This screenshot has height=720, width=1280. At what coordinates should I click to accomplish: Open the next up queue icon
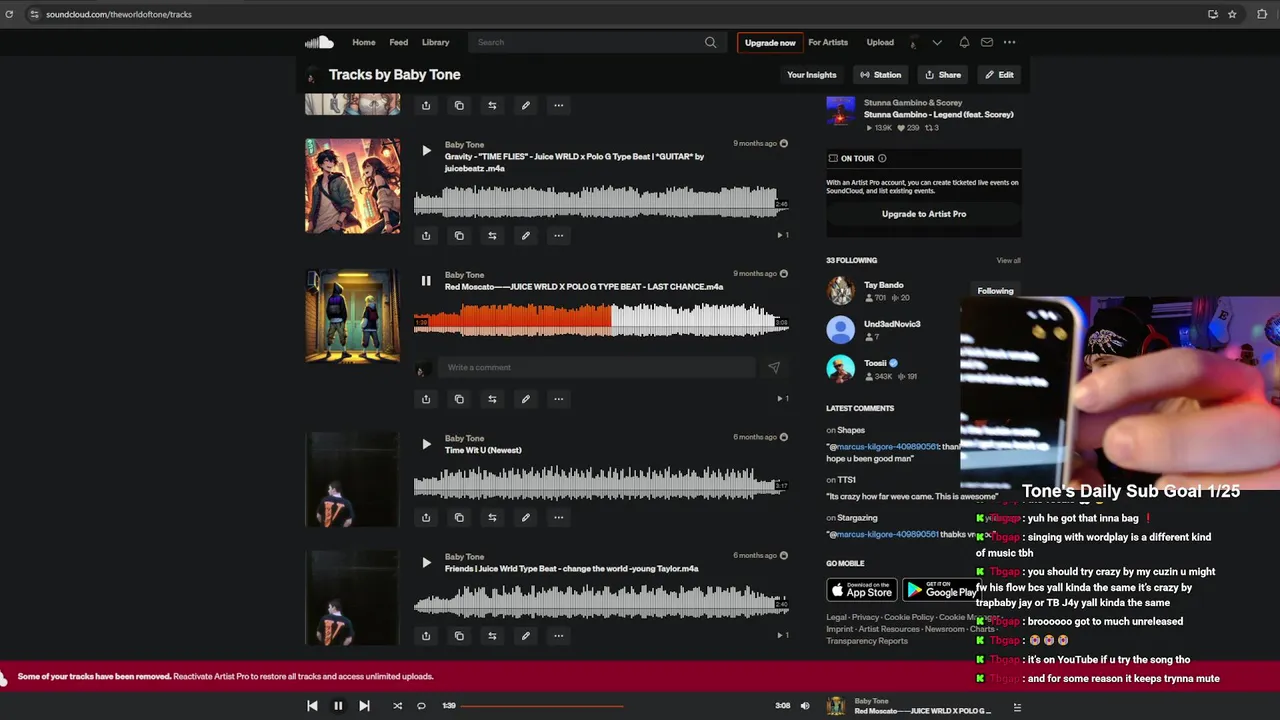[x=1017, y=707]
